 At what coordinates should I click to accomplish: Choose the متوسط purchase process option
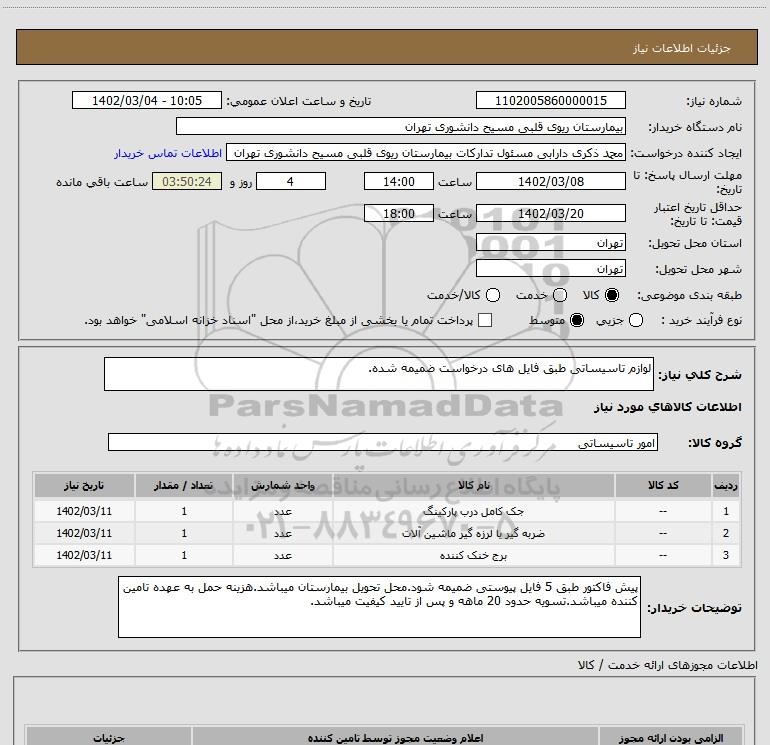pyautogui.click(x=577, y=321)
